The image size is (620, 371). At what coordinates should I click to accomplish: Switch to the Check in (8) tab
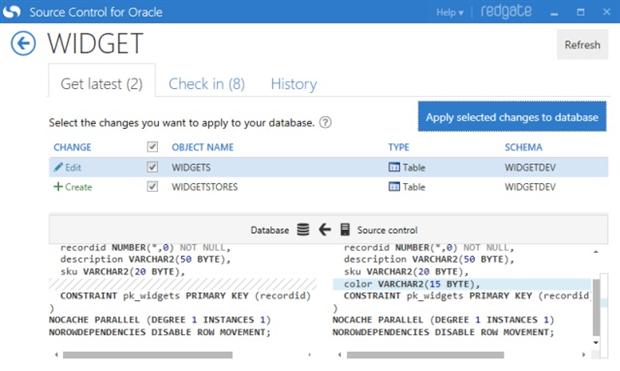[x=206, y=84]
